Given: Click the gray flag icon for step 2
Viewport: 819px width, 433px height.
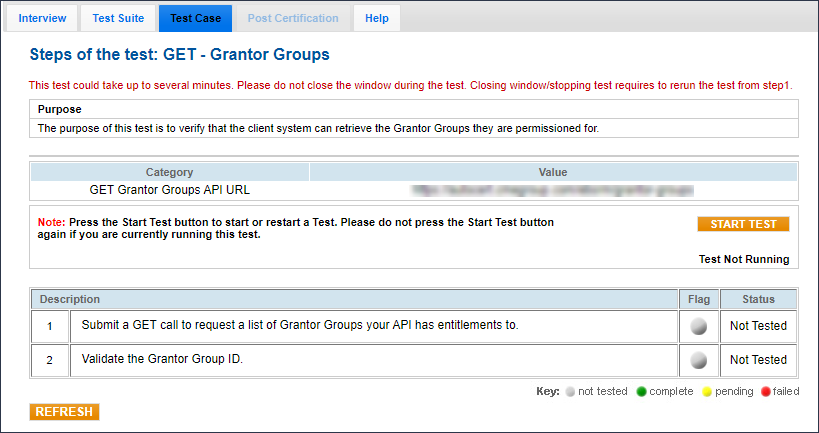Looking at the screenshot, I should point(698,360).
